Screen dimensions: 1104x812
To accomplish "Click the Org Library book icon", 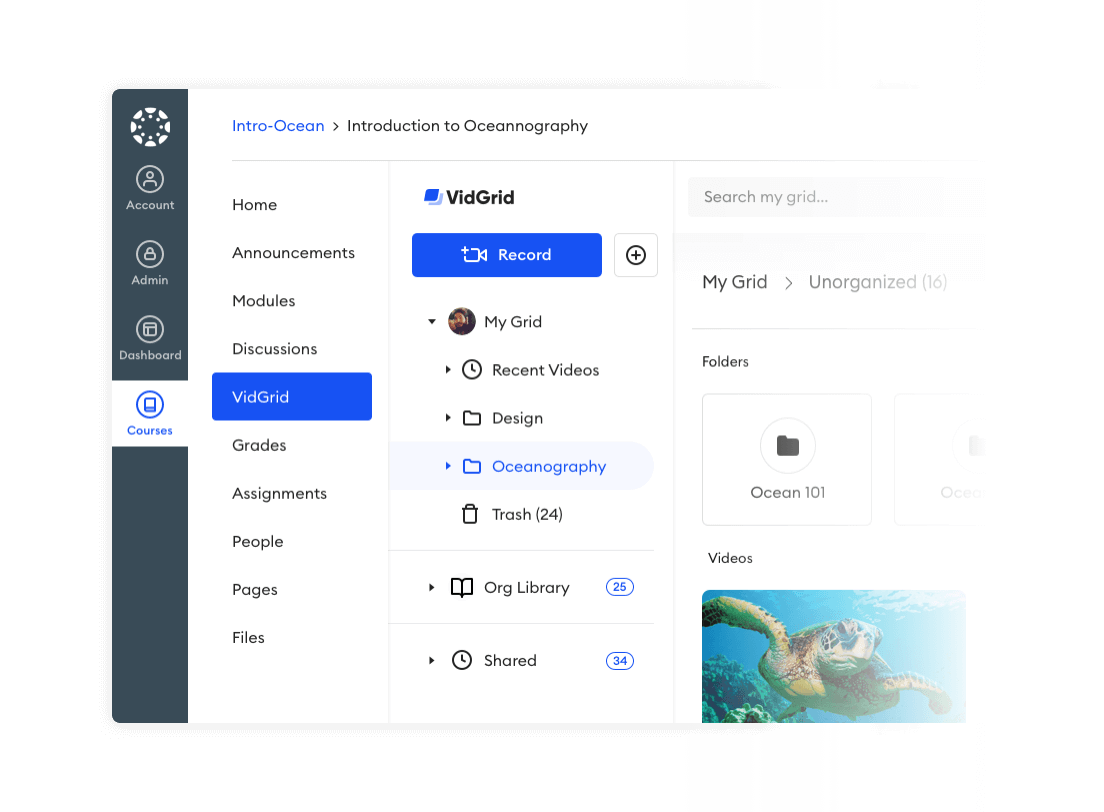I will [x=462, y=587].
